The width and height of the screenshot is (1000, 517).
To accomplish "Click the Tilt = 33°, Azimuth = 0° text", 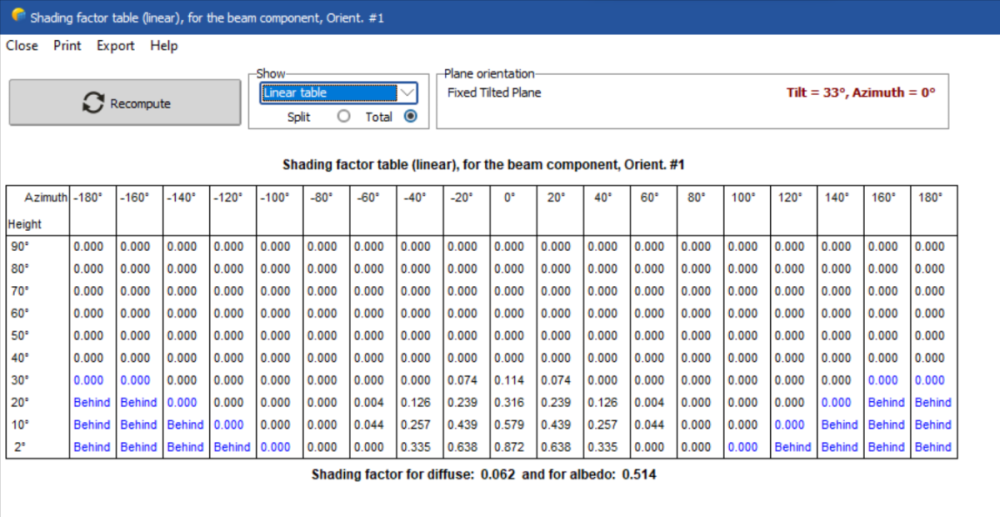I will pos(860,93).
